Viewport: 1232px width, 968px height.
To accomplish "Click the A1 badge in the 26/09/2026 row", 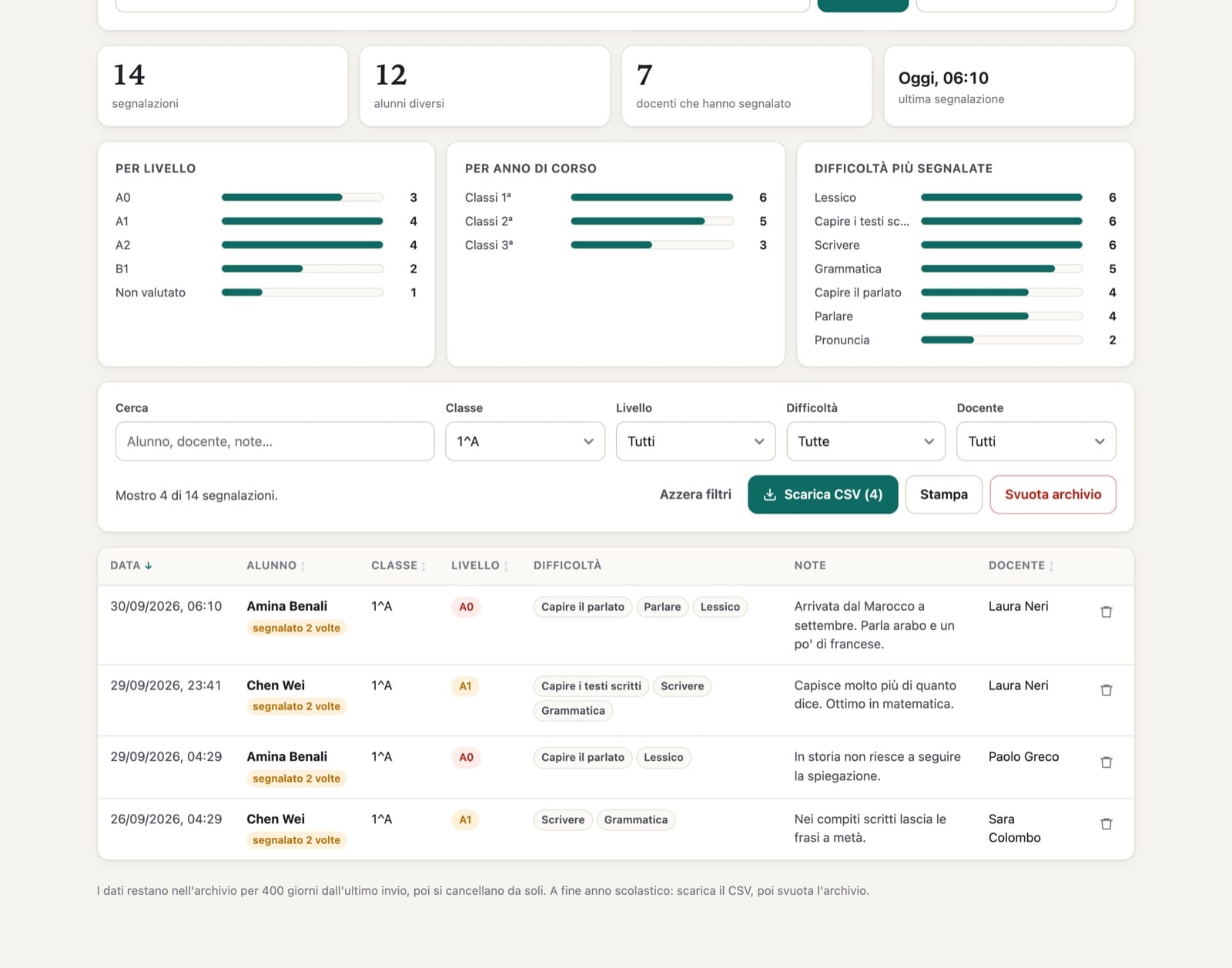I will 465,819.
